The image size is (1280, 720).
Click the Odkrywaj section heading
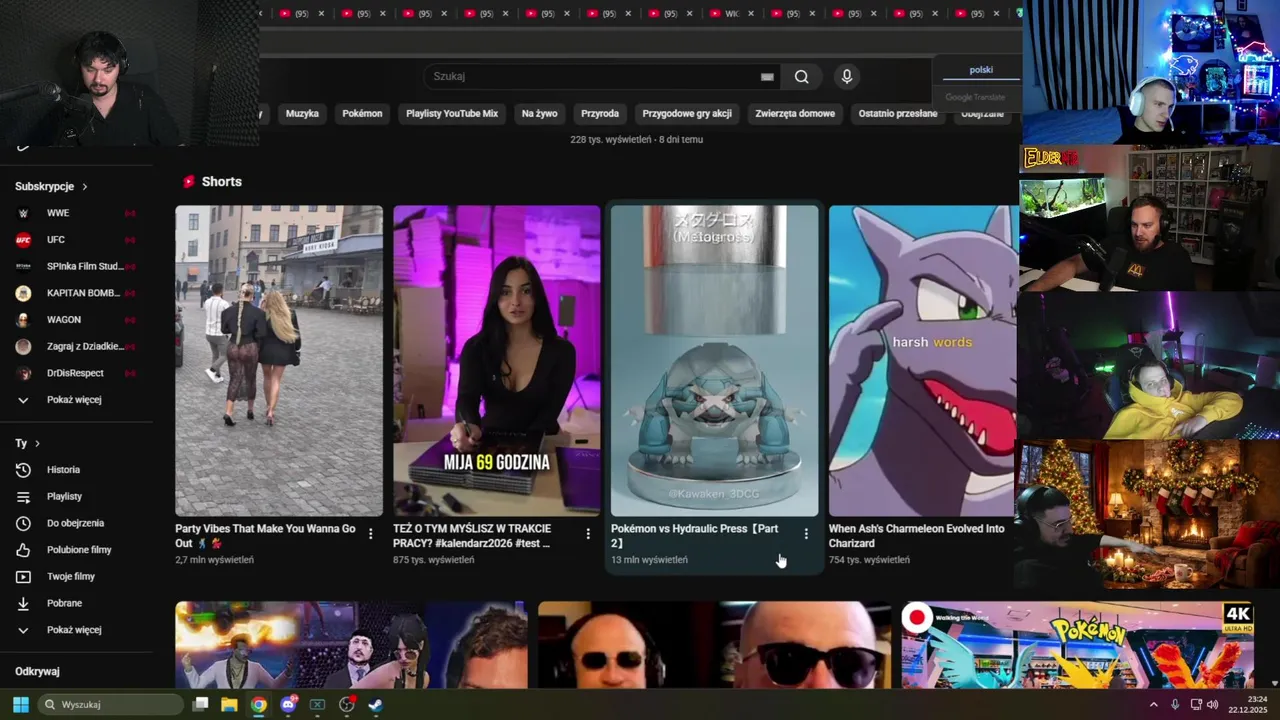37,672
